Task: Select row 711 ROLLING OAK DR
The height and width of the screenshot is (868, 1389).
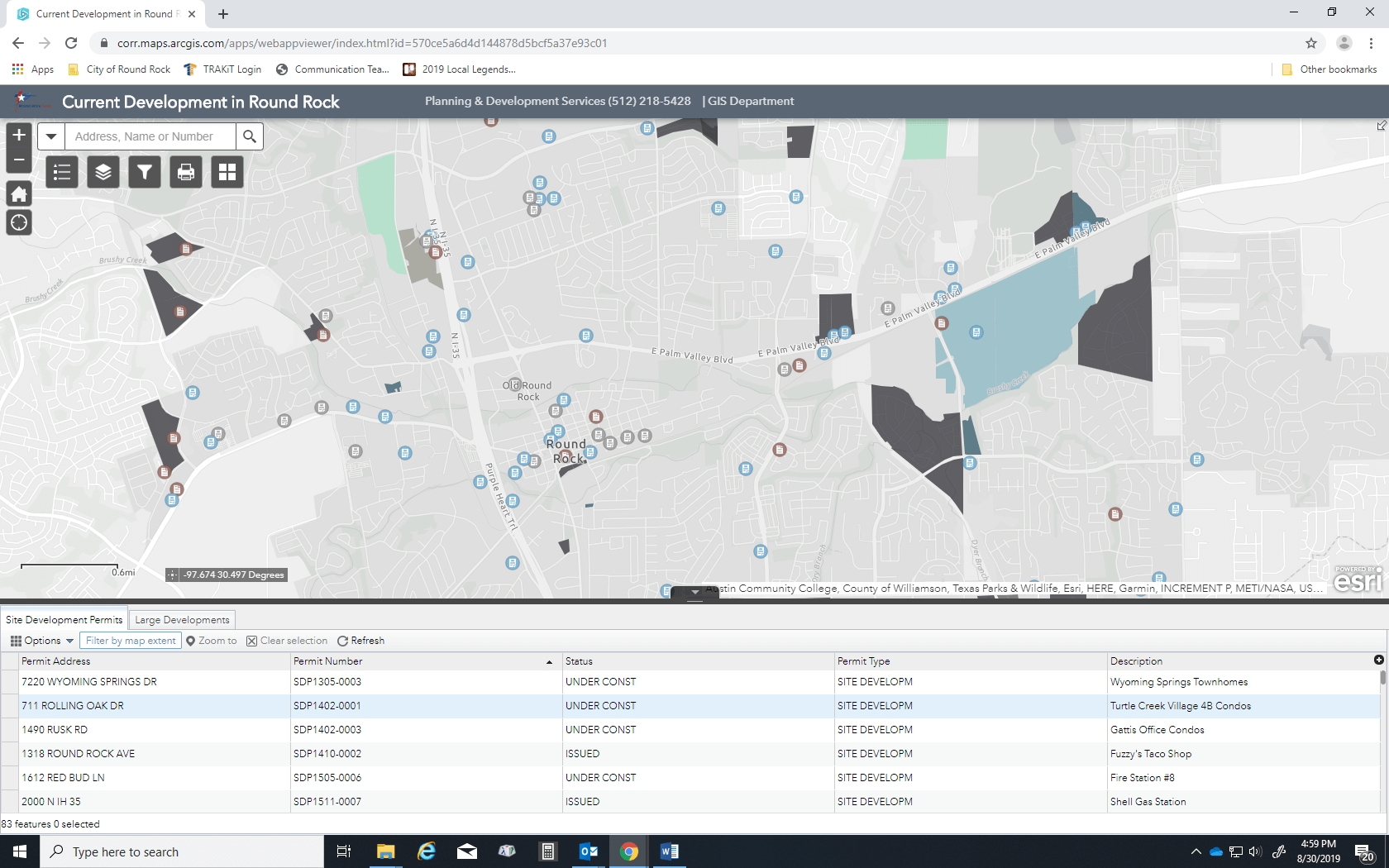Action: click(x=690, y=706)
